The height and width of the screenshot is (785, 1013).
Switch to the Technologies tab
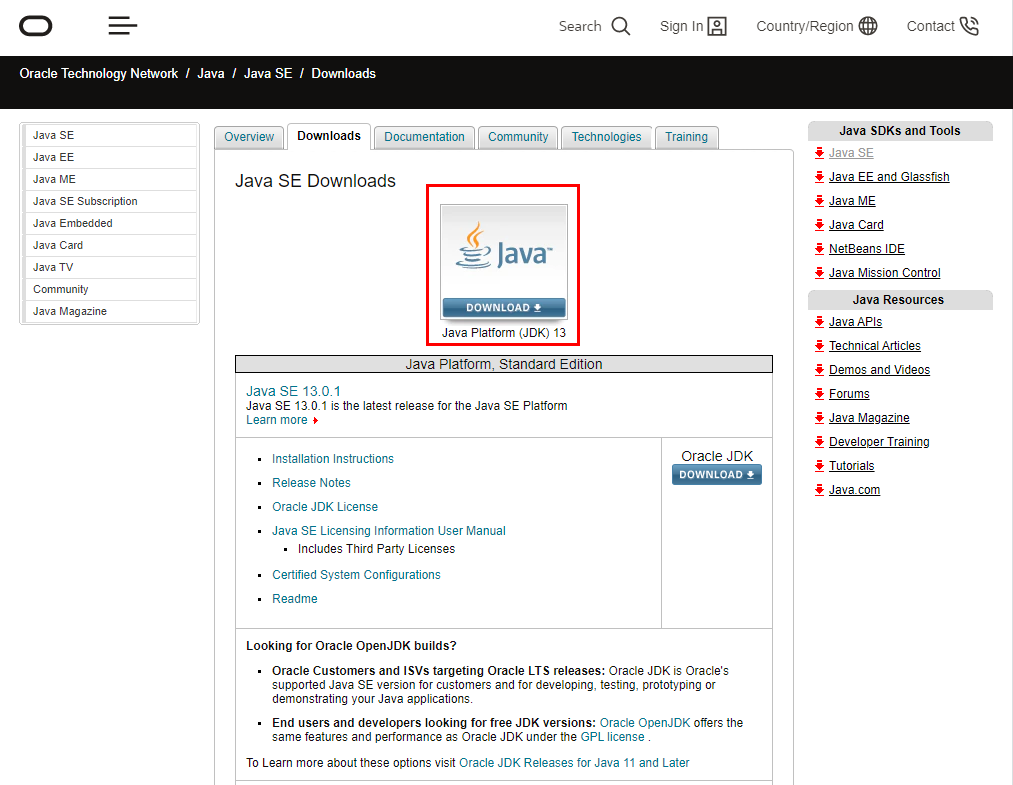[606, 137]
